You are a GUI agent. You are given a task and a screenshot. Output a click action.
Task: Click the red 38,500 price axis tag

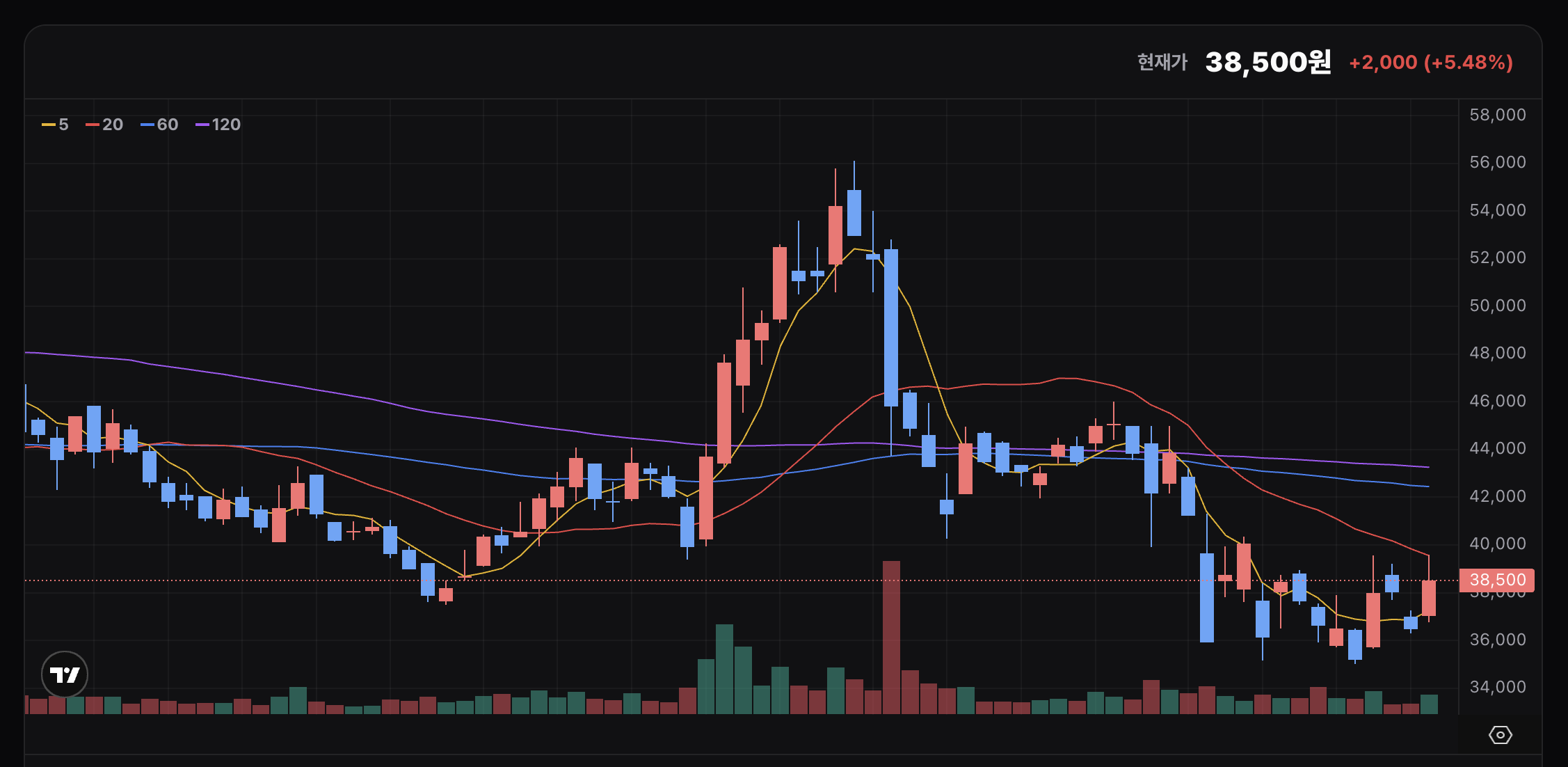tap(1496, 580)
